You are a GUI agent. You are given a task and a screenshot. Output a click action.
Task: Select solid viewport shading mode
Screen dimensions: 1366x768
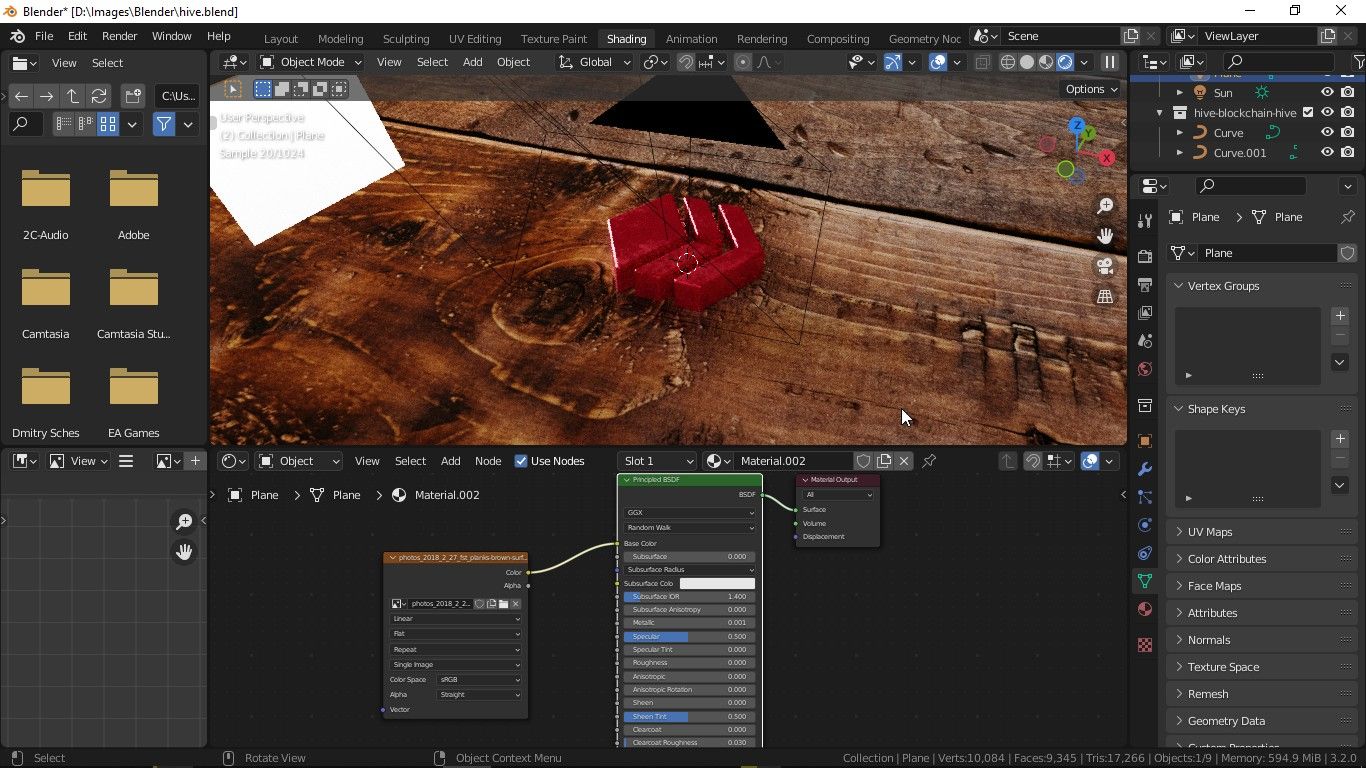pos(1027,62)
